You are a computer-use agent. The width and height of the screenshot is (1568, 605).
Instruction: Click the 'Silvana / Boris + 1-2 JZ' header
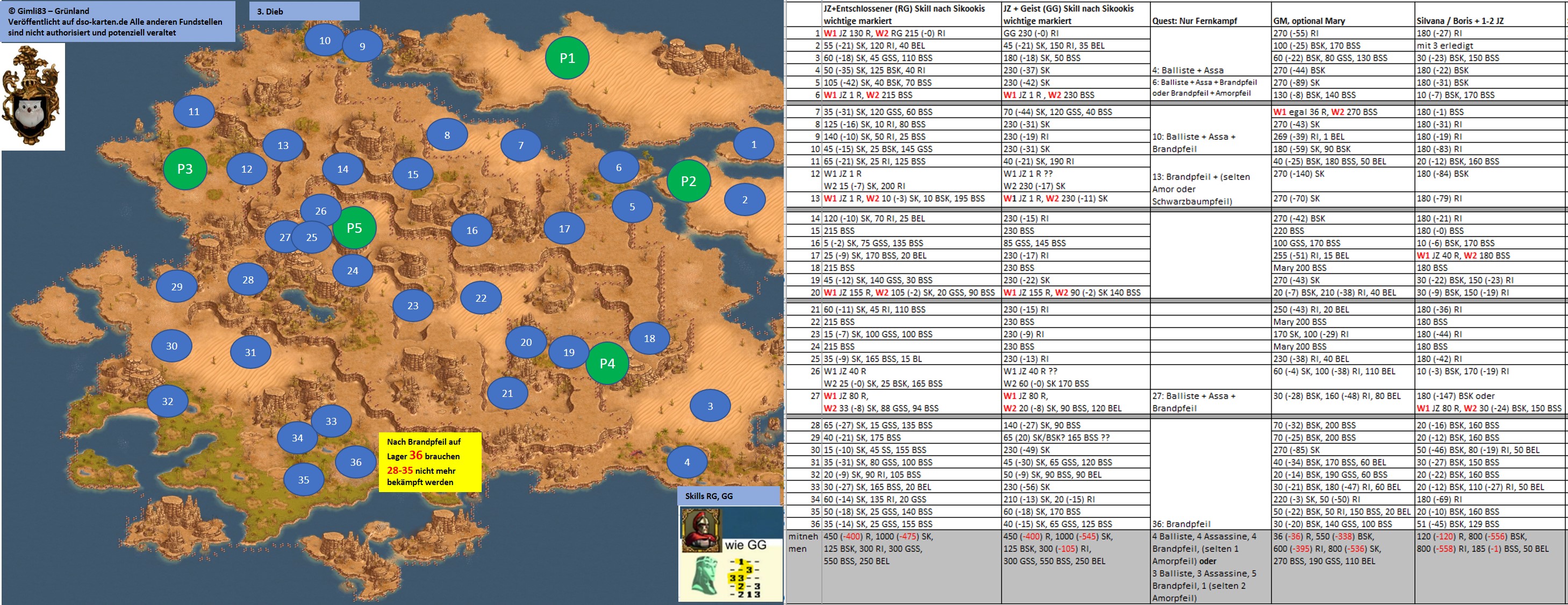tap(1459, 21)
